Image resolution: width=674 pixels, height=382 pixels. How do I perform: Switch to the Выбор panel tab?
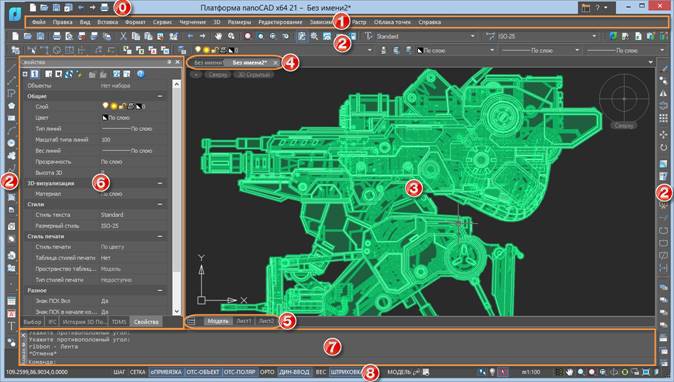(x=33, y=322)
